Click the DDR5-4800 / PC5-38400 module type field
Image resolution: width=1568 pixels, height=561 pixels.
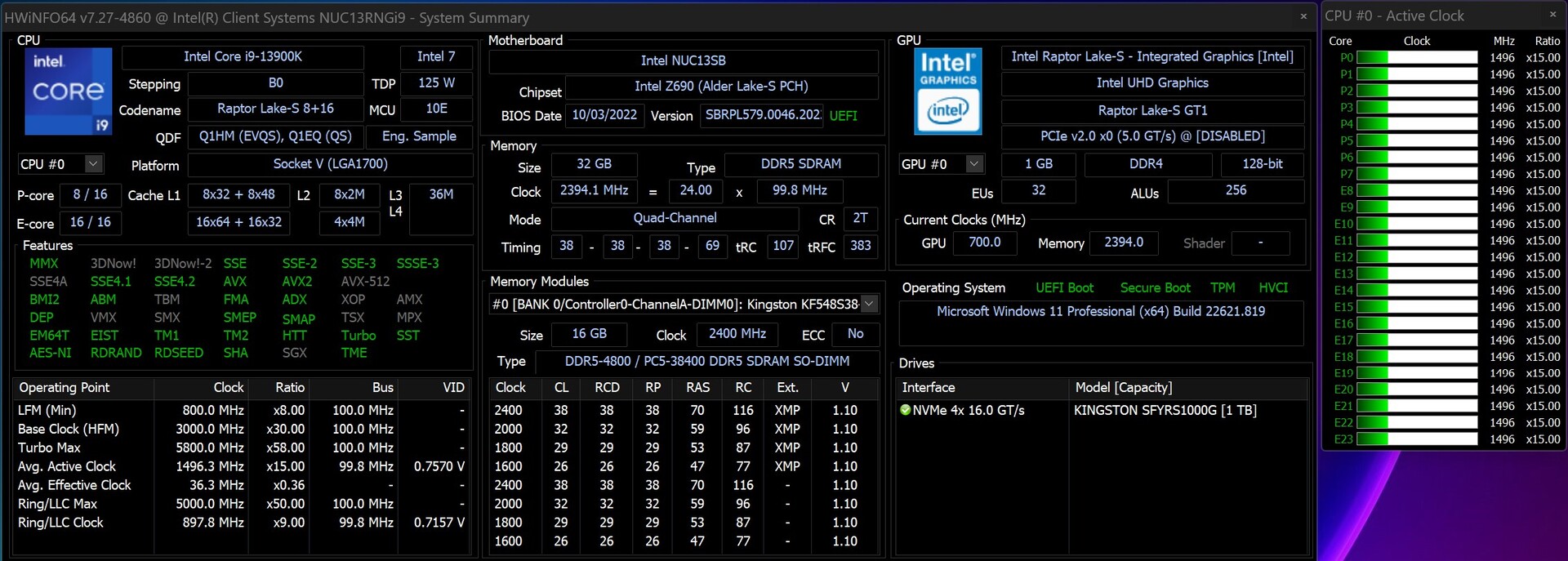click(x=706, y=361)
